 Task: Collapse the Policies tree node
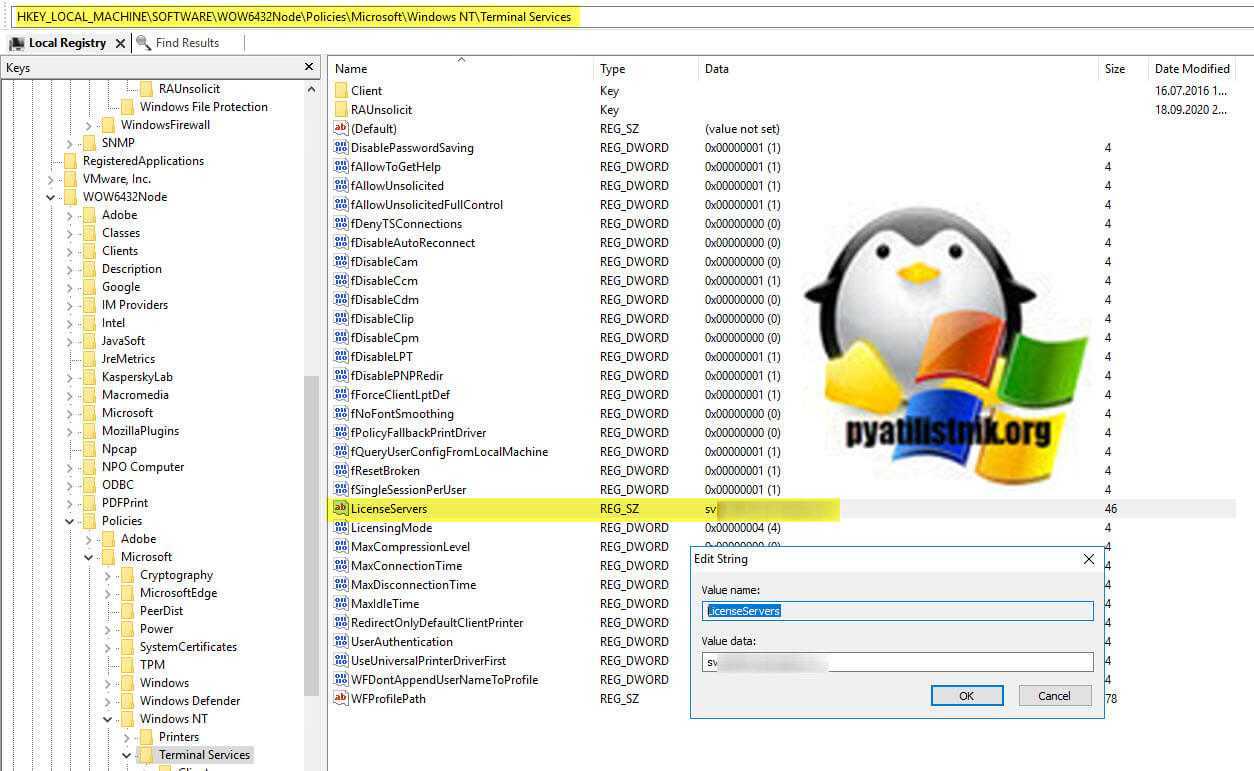point(70,521)
